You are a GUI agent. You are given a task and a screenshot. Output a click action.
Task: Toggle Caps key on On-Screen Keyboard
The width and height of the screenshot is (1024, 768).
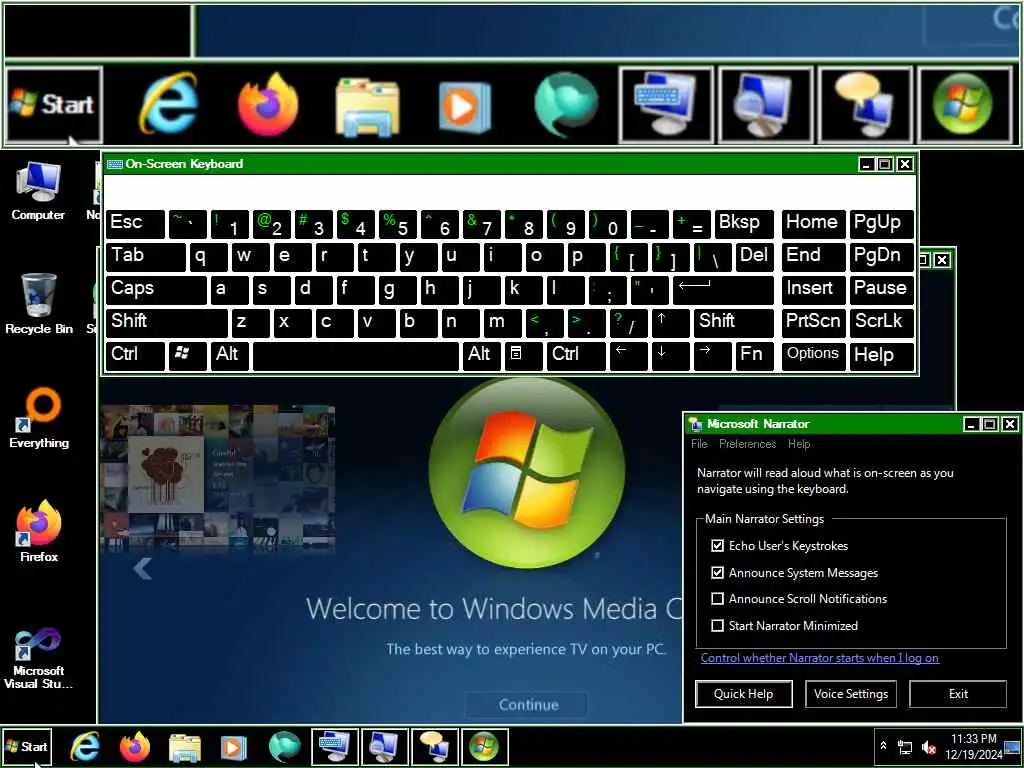(x=156, y=290)
